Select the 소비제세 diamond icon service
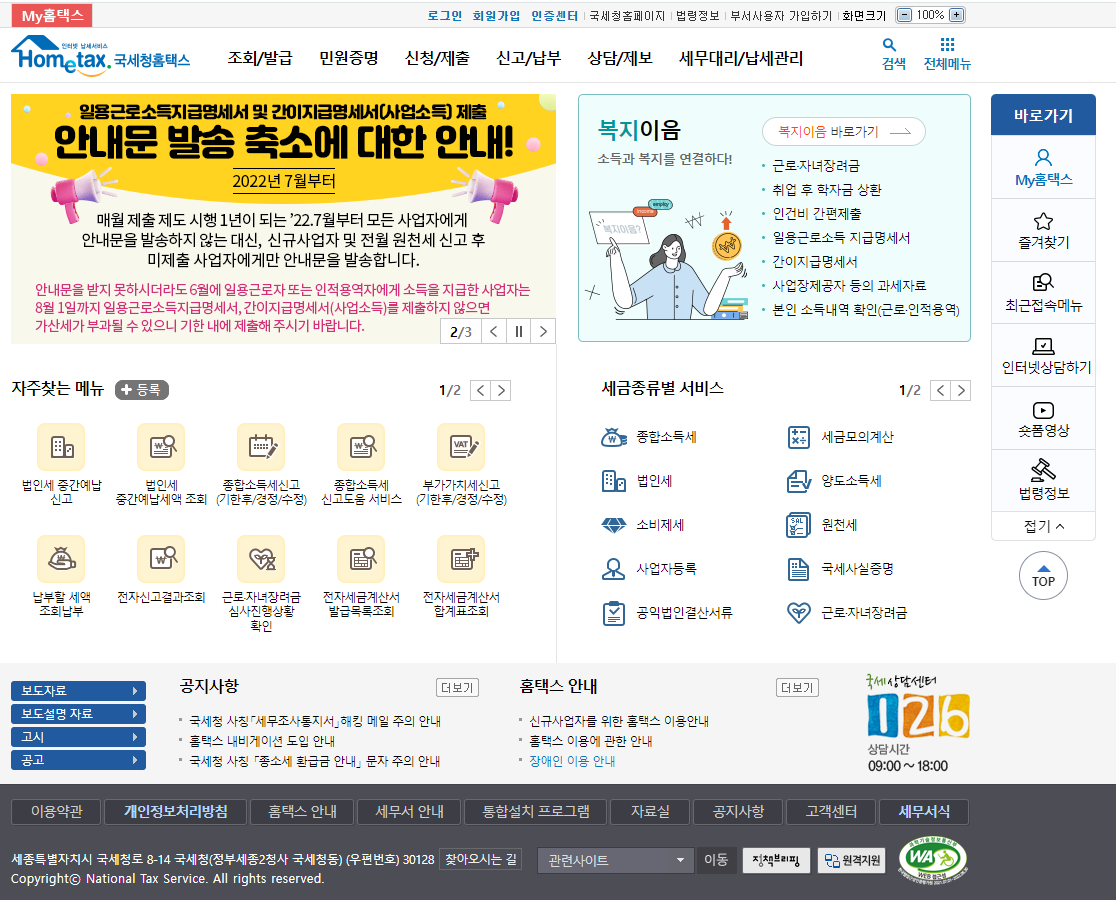1116x916 pixels. (642, 525)
